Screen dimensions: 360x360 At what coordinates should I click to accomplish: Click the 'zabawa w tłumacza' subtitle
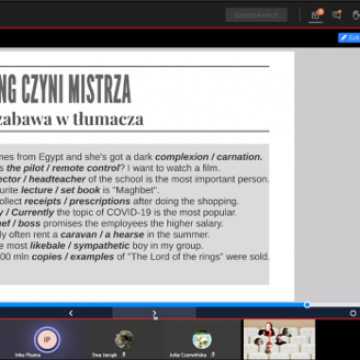pos(71,119)
